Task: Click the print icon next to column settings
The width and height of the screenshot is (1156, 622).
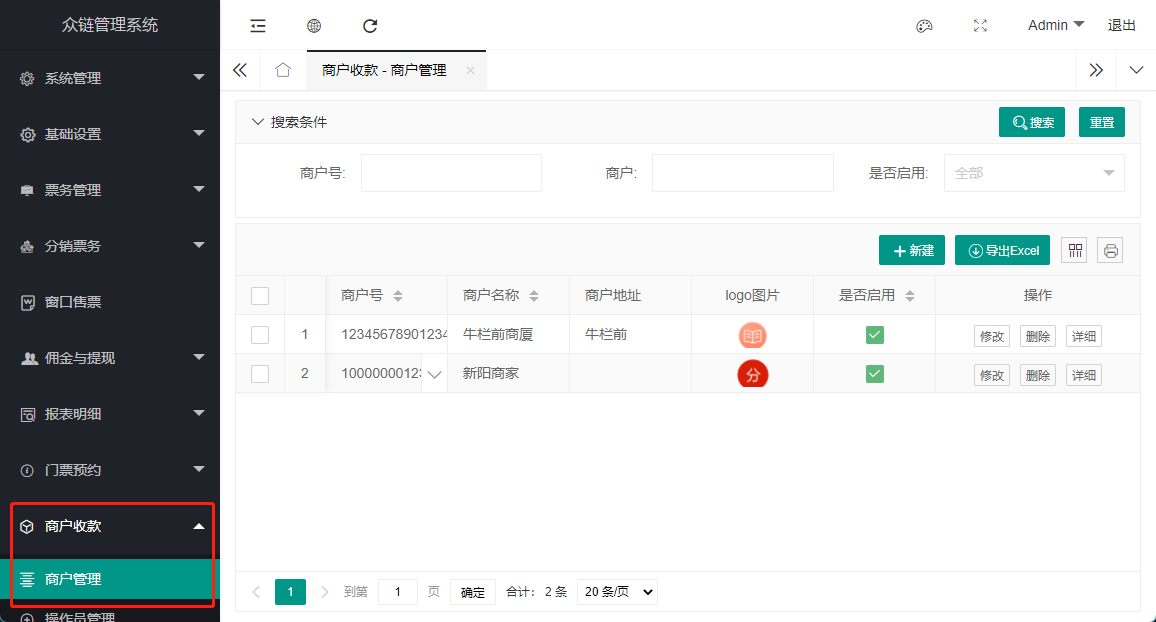Action: pos(1110,250)
